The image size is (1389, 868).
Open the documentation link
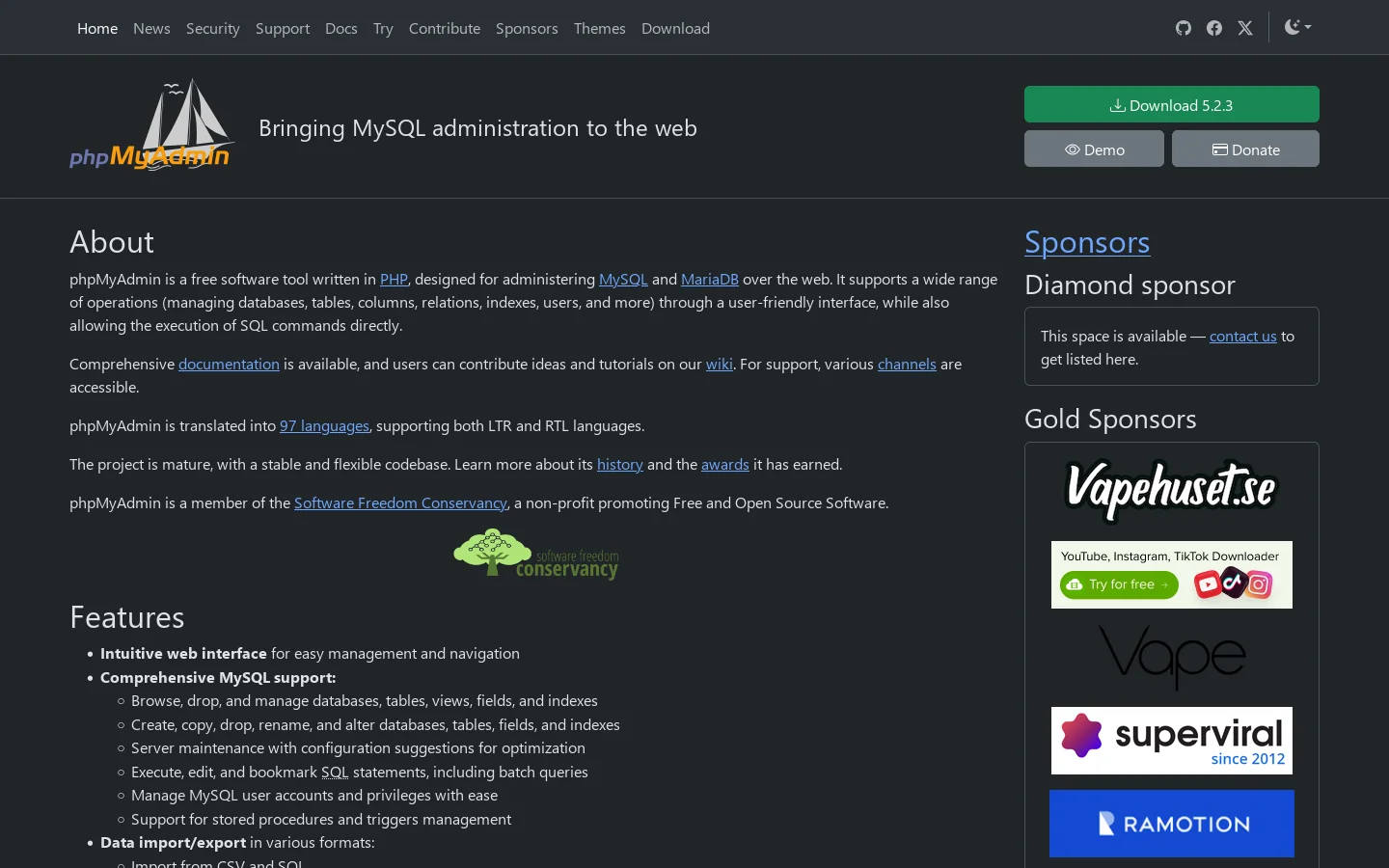[x=229, y=365]
